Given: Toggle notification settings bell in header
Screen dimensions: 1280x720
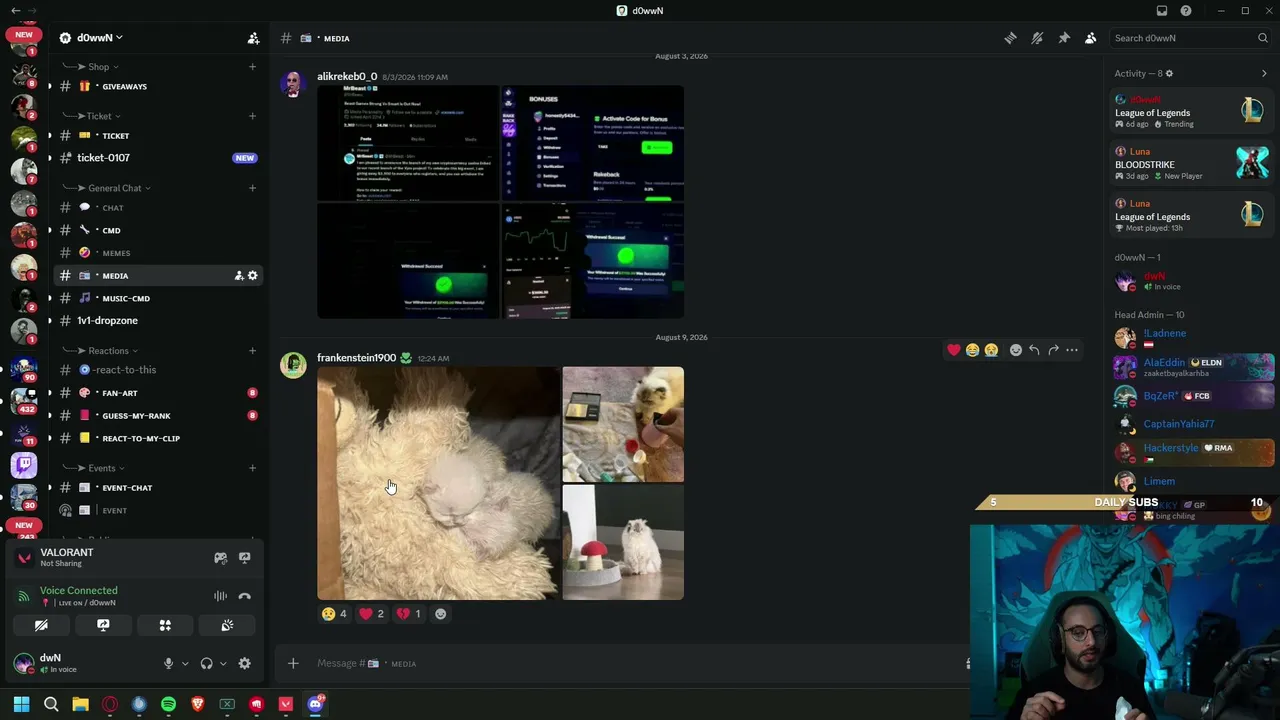Looking at the screenshot, I should click(x=1037, y=38).
